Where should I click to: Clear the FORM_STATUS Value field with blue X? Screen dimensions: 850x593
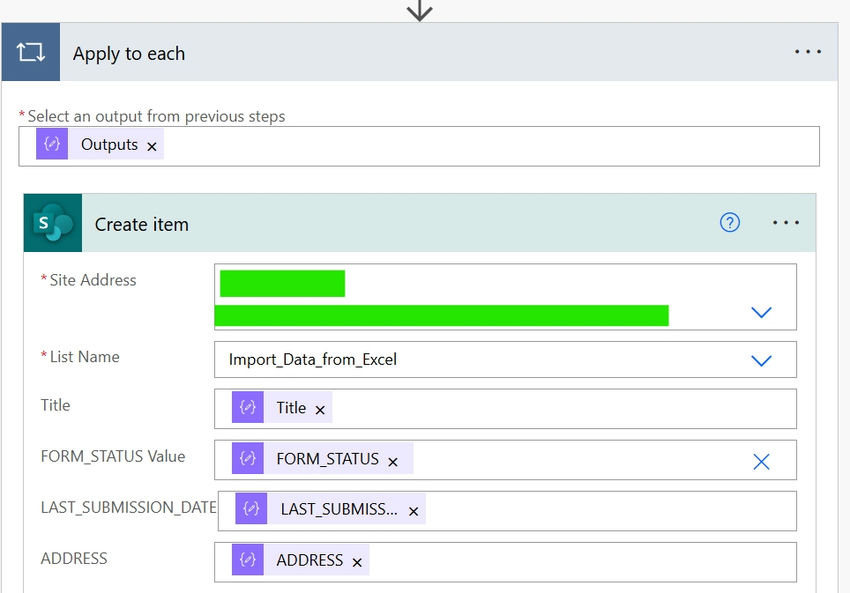[761, 461]
